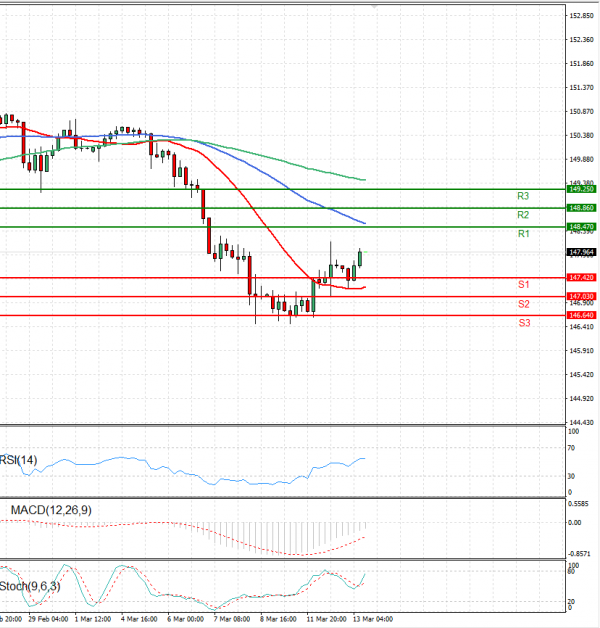This screenshot has height=628, width=600.
Task: Click the 144.920 price axis value
Action: (x=582, y=399)
